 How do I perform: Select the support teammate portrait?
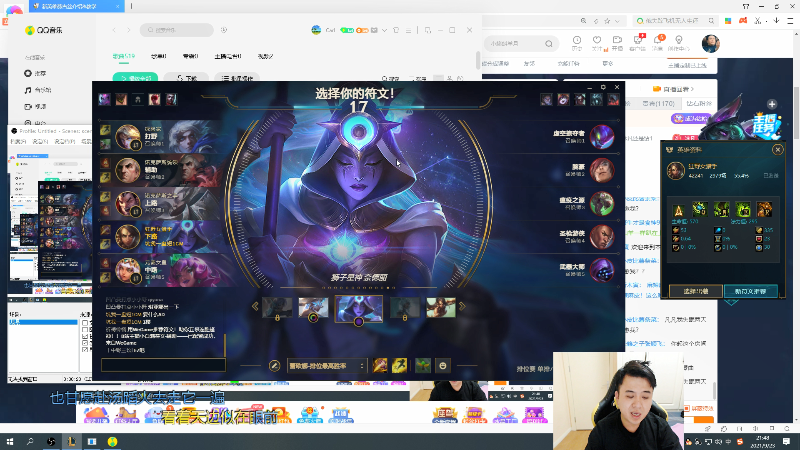(x=128, y=170)
